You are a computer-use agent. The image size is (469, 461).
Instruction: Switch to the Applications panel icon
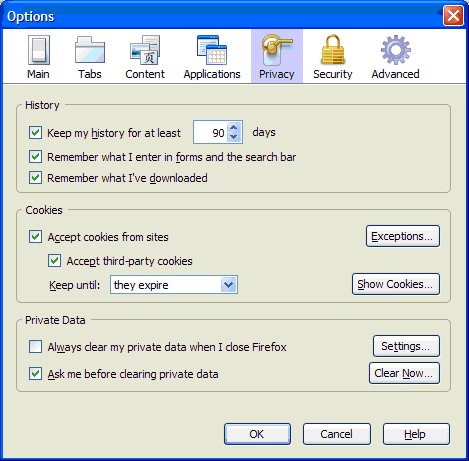pyautogui.click(x=212, y=50)
